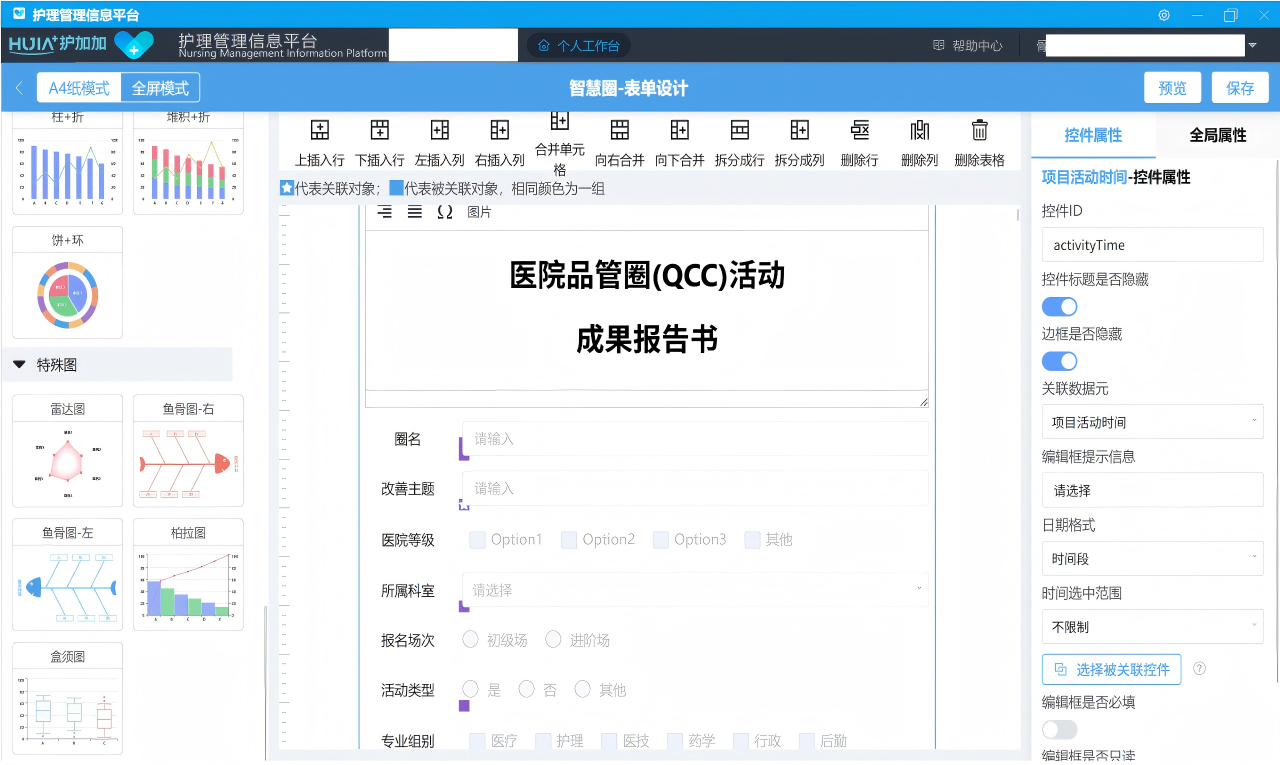The height and width of the screenshot is (765, 1280).
Task: Click the back arrow beside A4纸模式
Action: pos(19,88)
